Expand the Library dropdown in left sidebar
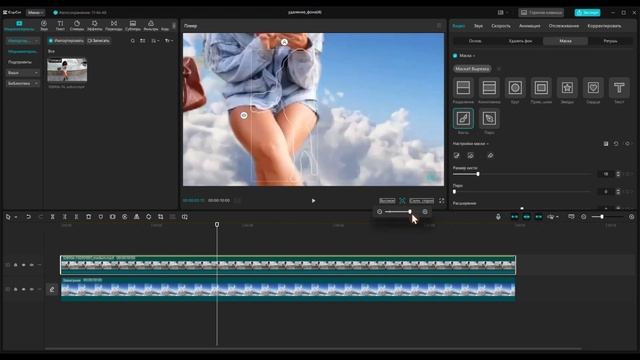Viewport: 640px width, 360px height. coord(23,83)
